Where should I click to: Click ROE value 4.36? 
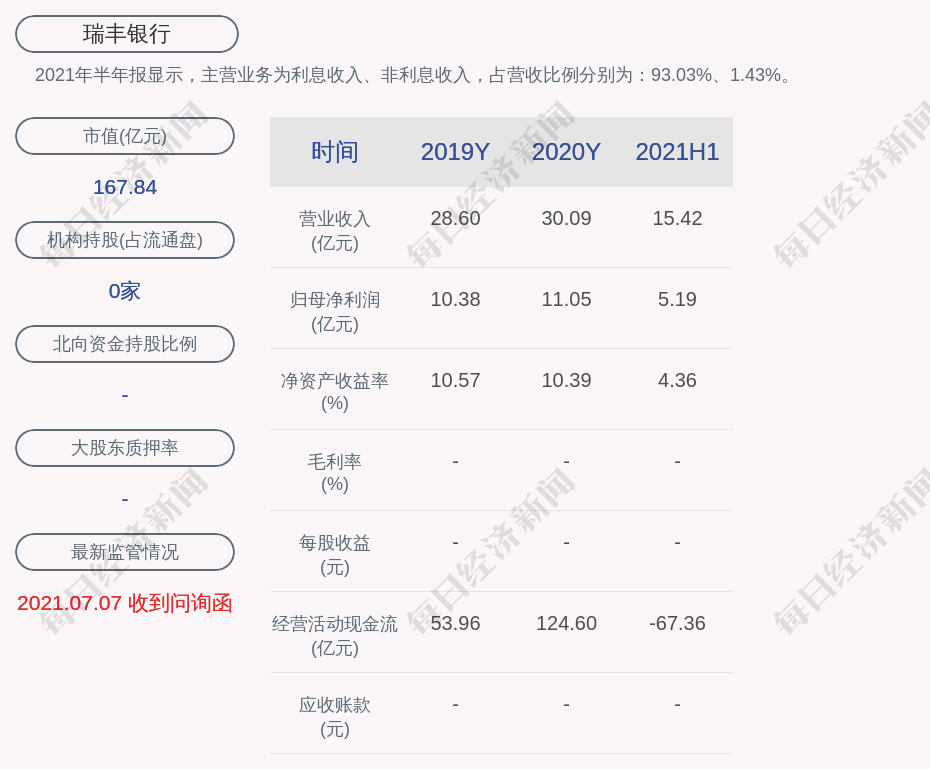pyautogui.click(x=677, y=380)
